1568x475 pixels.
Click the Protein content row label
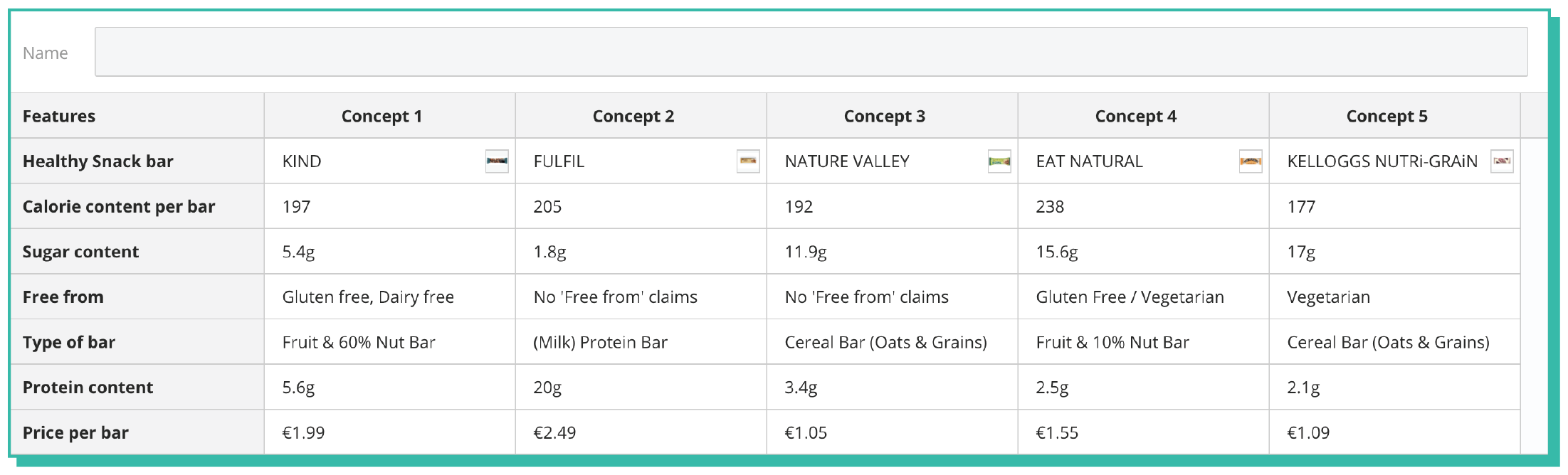pos(88,388)
